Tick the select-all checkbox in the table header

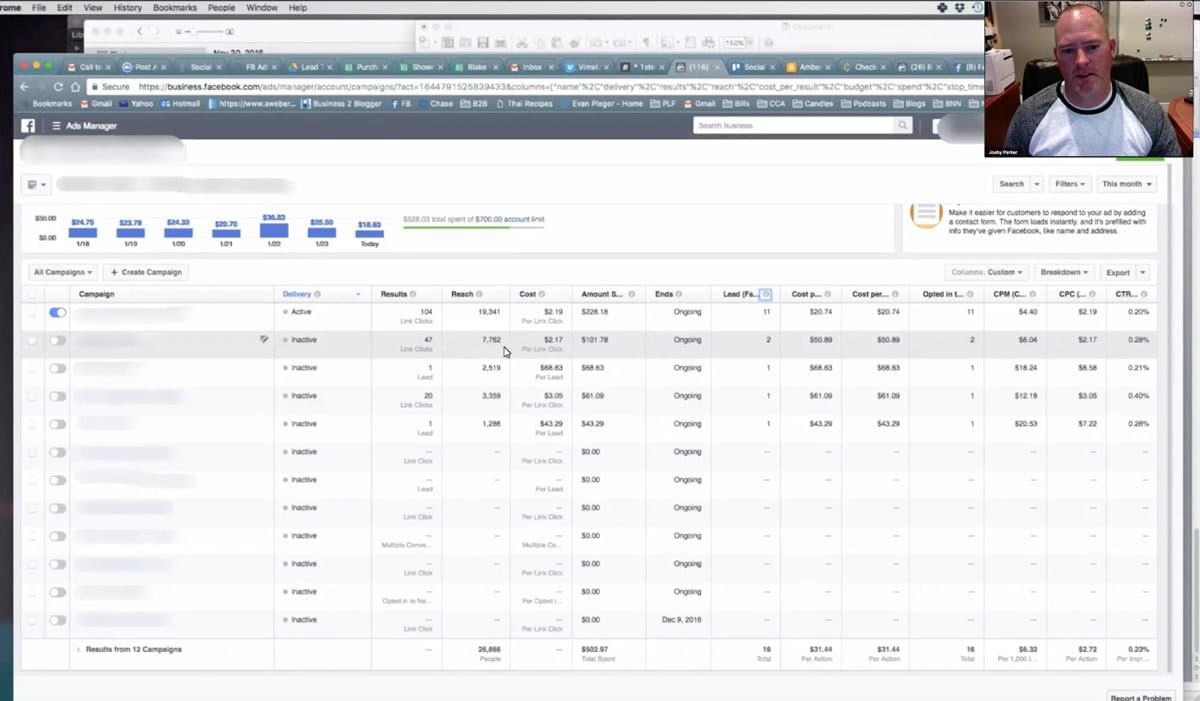(x=33, y=294)
